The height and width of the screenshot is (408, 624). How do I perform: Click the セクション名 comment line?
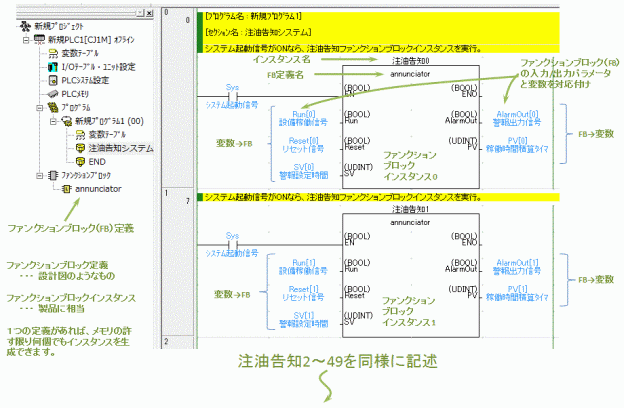(x=258, y=33)
